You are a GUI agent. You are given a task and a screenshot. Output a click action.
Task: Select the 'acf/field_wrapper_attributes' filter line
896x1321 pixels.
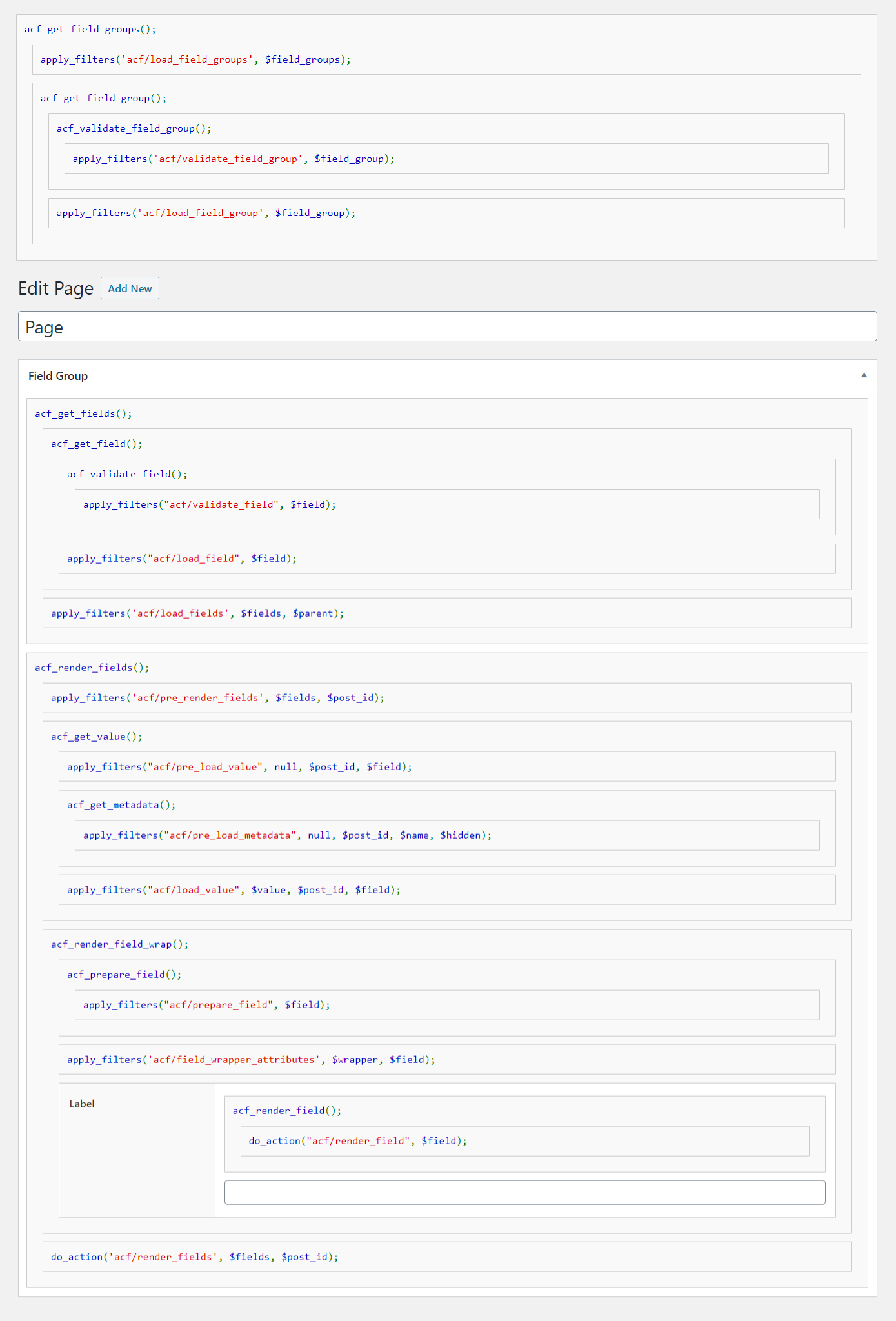tap(447, 1060)
